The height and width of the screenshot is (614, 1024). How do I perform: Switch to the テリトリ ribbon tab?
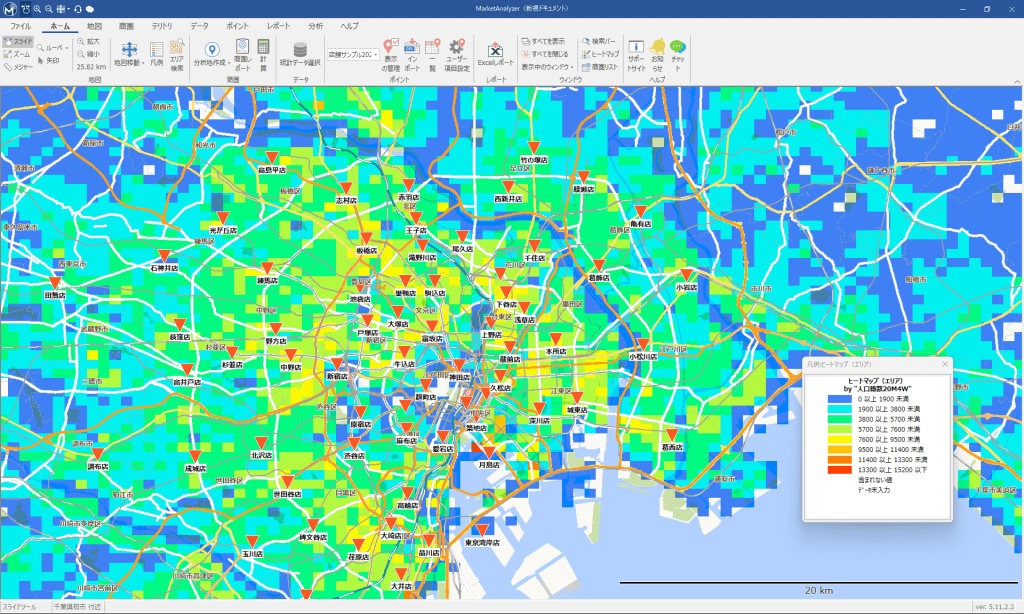tap(161, 24)
